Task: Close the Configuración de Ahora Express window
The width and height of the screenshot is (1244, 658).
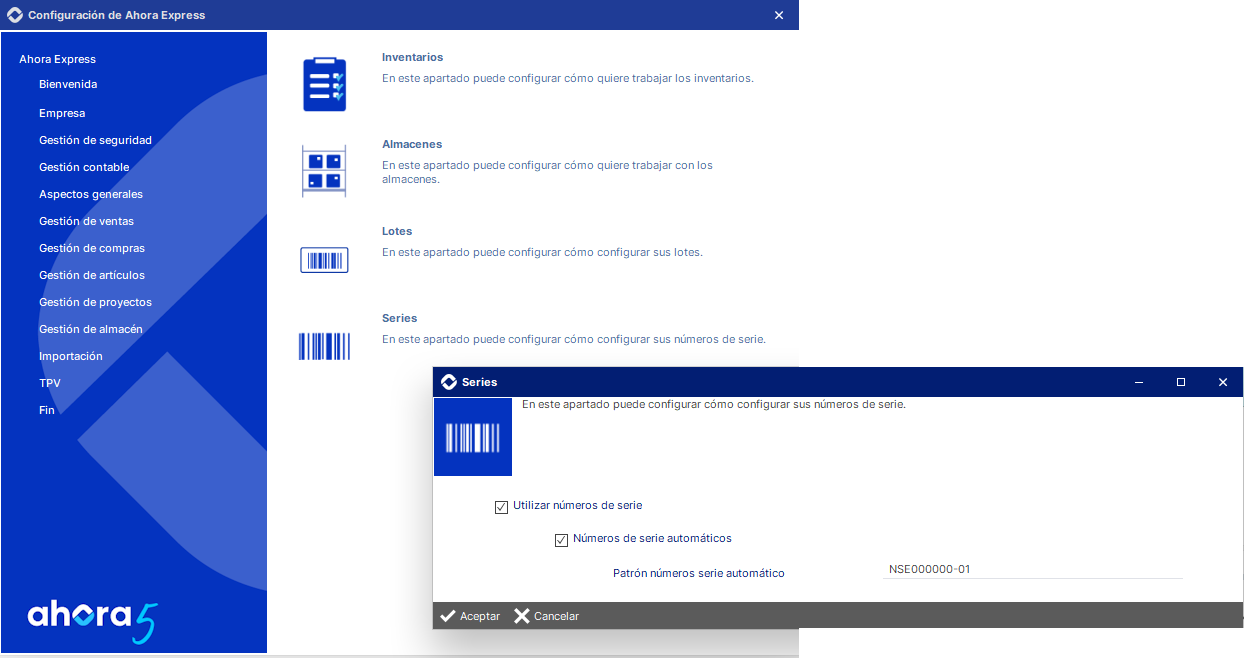Action: tap(779, 15)
